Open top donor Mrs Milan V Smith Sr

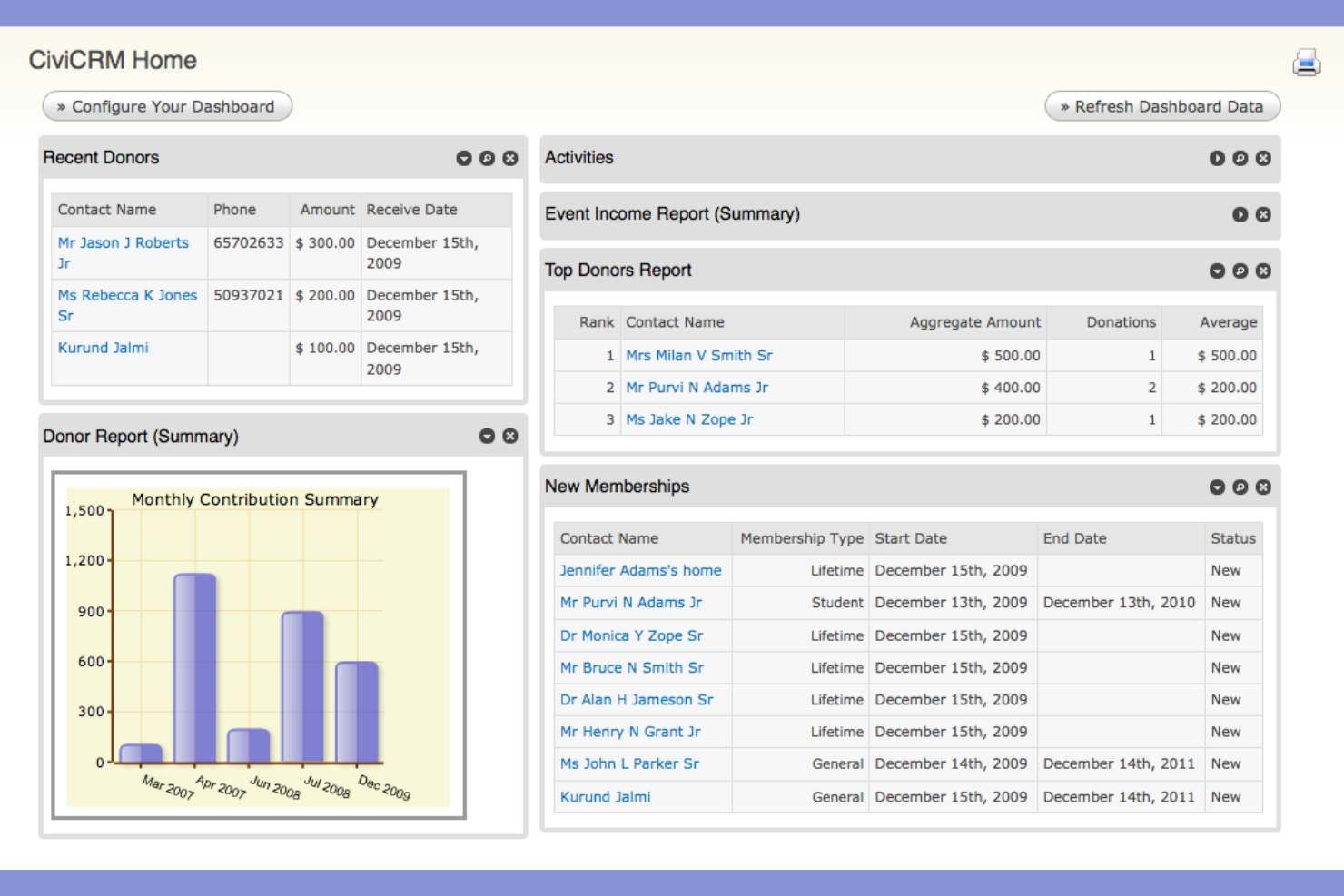click(x=699, y=355)
